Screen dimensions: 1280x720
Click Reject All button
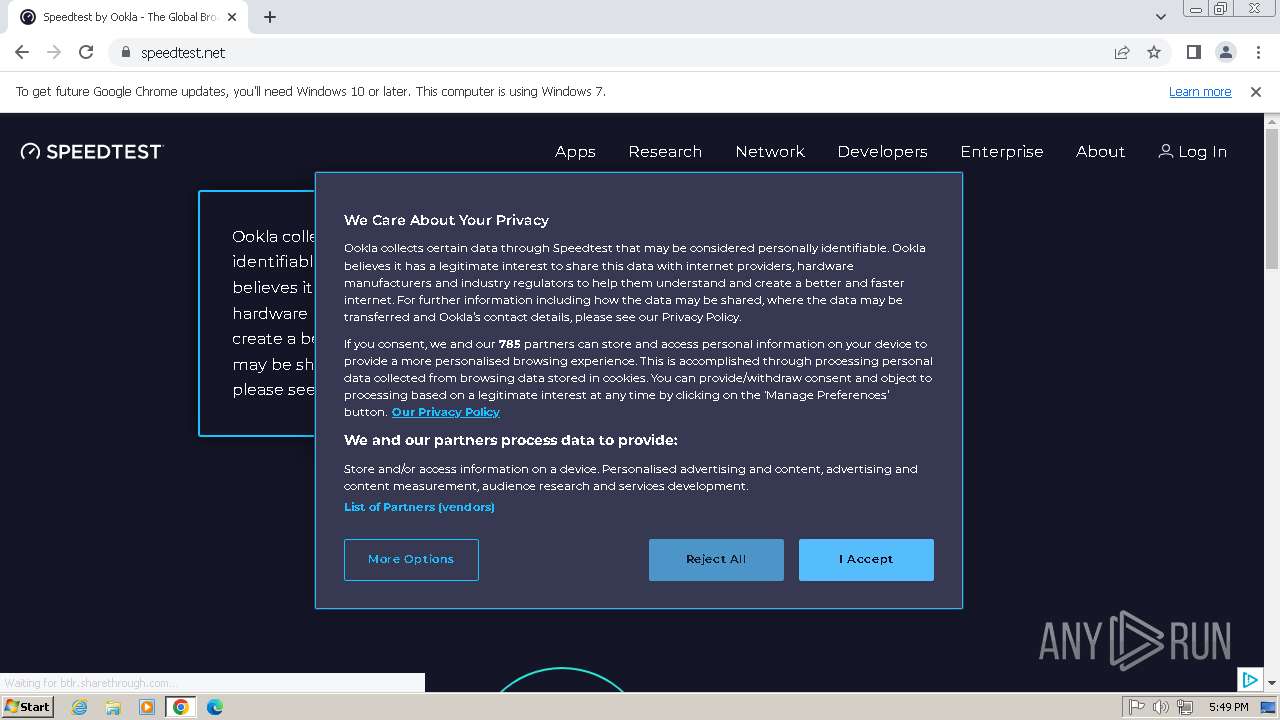[x=716, y=560]
